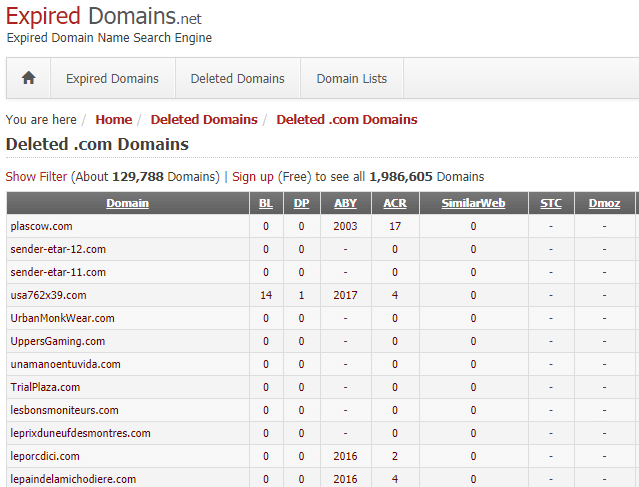Viewport: 639px width, 487px height.
Task: Sort by ACR column header
Action: 395,203
